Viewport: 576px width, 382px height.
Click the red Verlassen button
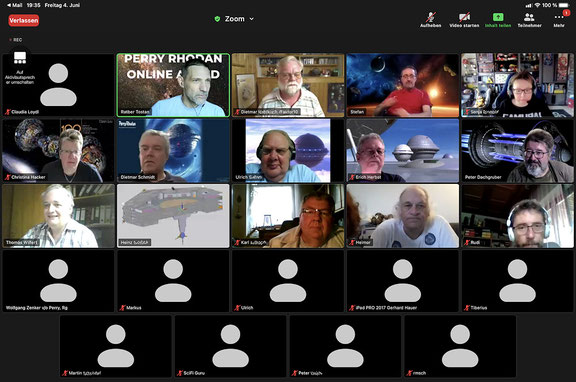click(24, 20)
